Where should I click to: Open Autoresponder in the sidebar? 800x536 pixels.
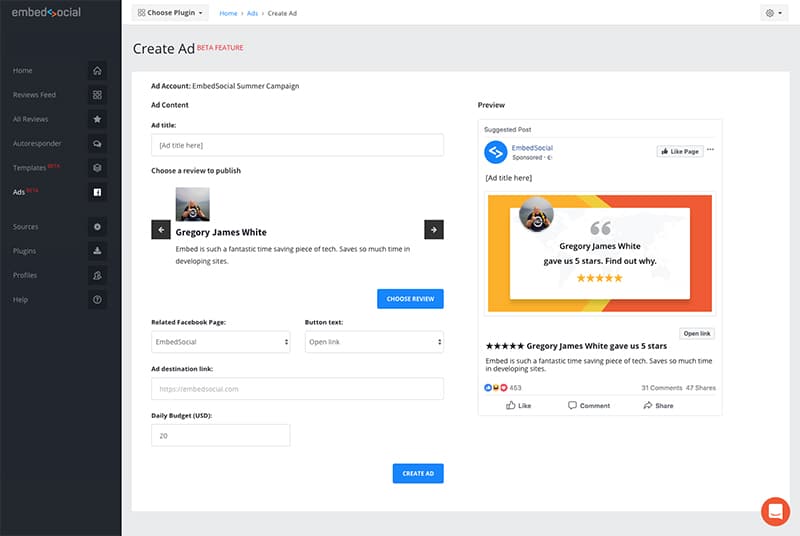(x=37, y=143)
